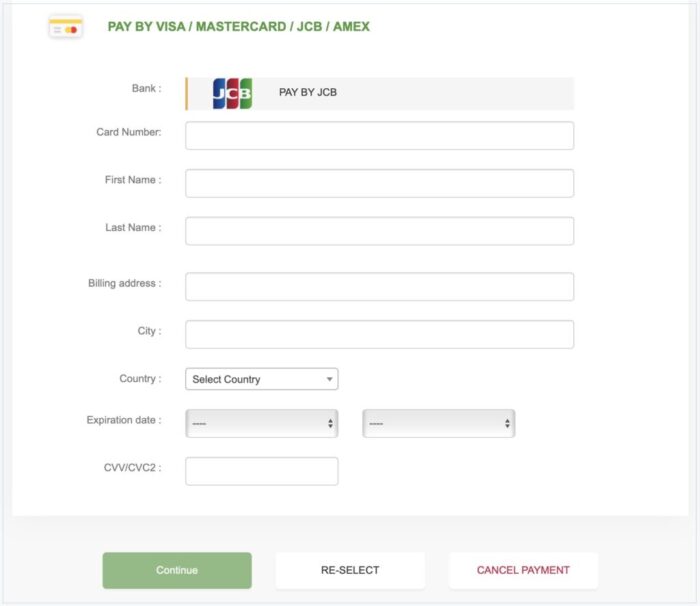Click the CVV/CVC2 label text
700x606 pixels.
tap(130, 467)
